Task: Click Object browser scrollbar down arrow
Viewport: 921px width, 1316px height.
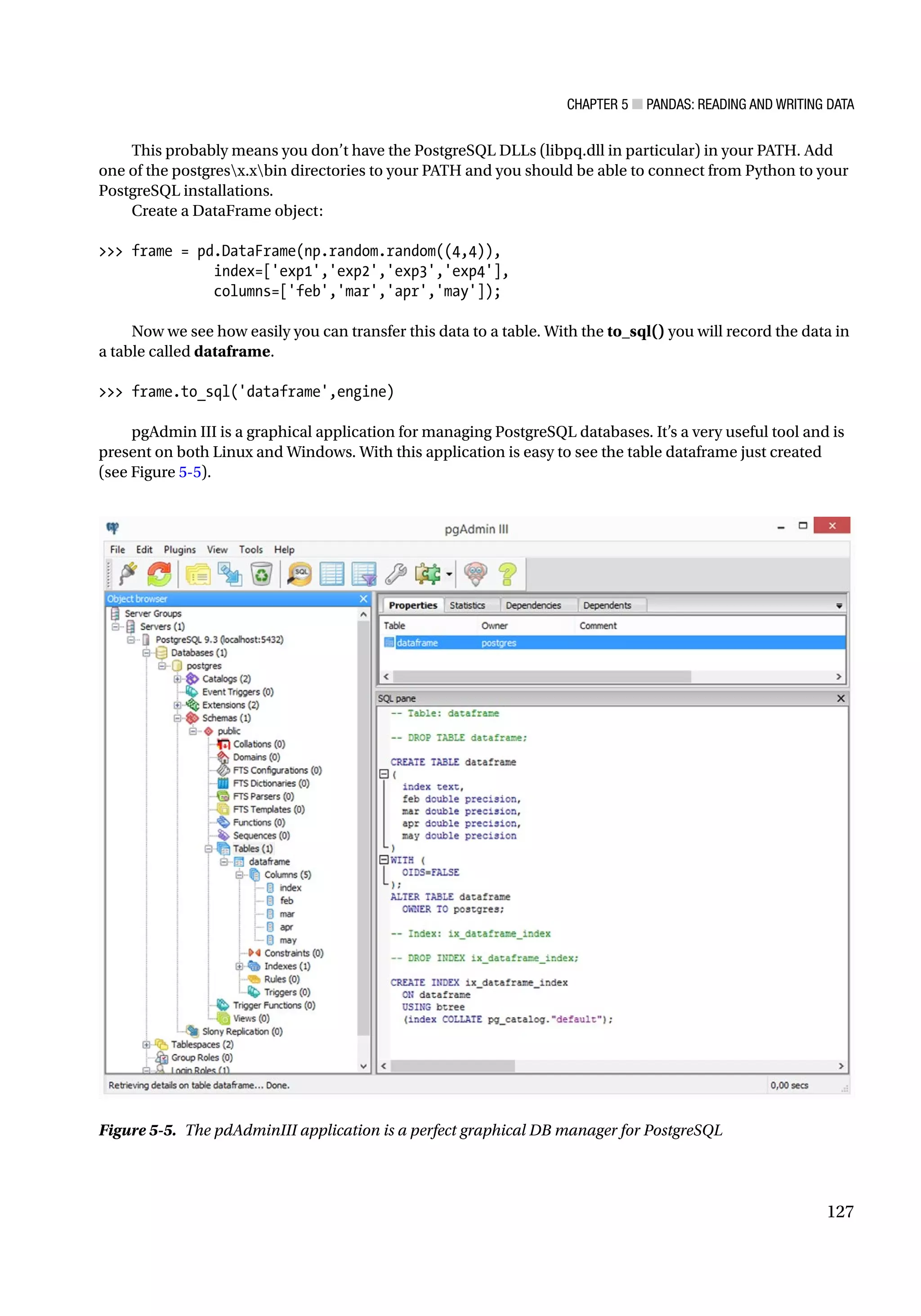Action: click(363, 1067)
